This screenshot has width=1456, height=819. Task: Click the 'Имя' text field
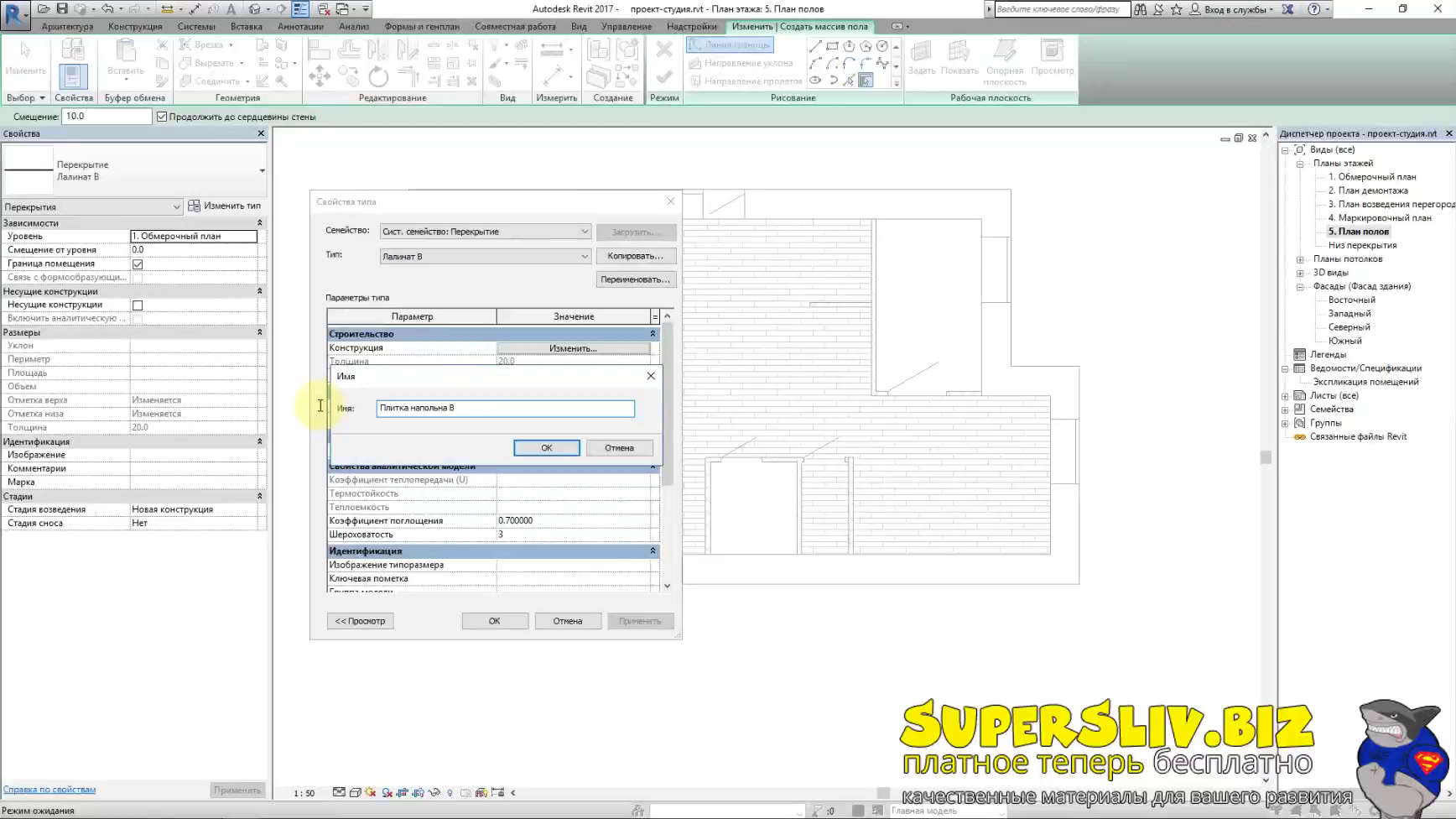pyautogui.click(x=505, y=409)
